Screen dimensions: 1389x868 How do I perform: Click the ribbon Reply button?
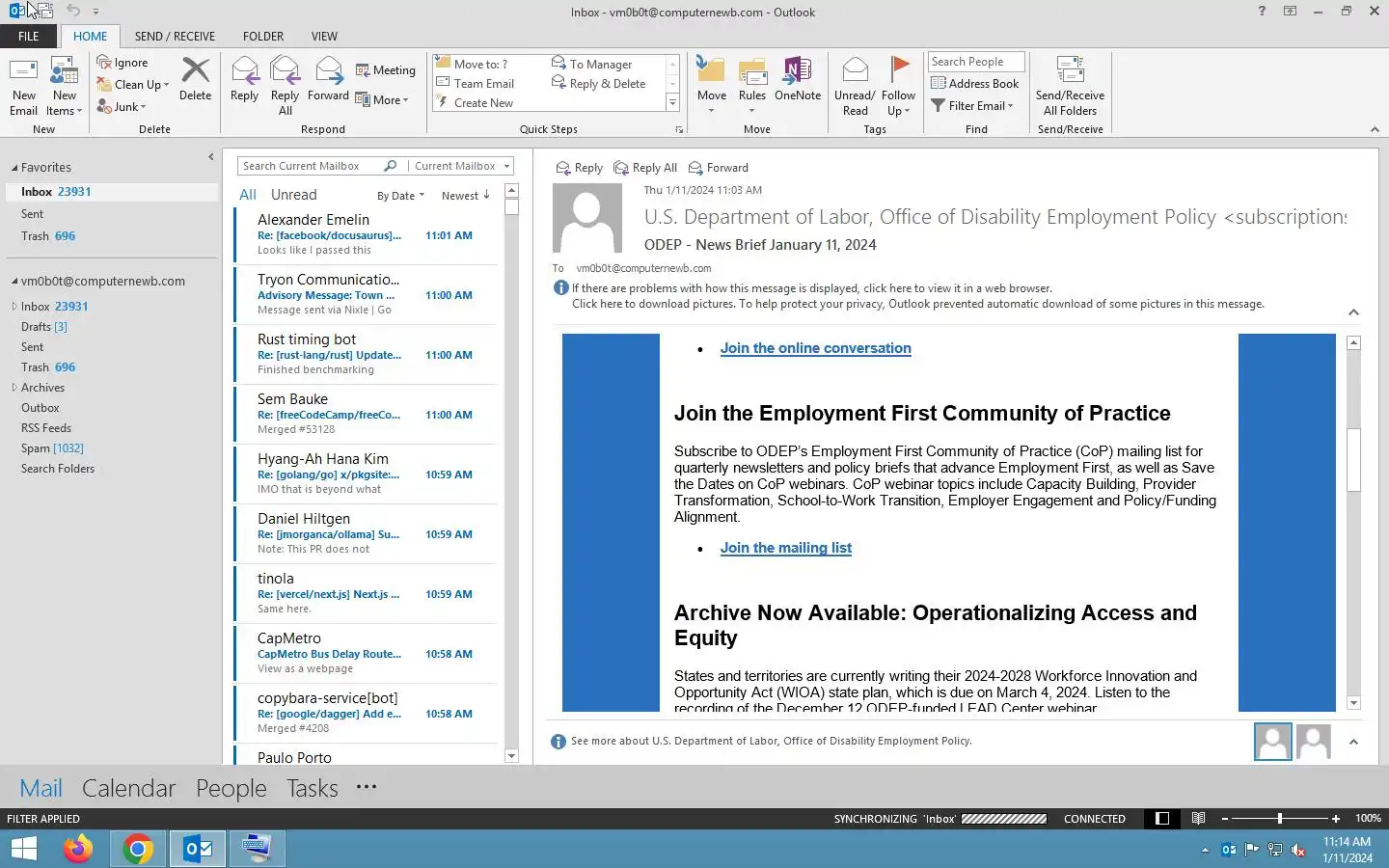244,78
